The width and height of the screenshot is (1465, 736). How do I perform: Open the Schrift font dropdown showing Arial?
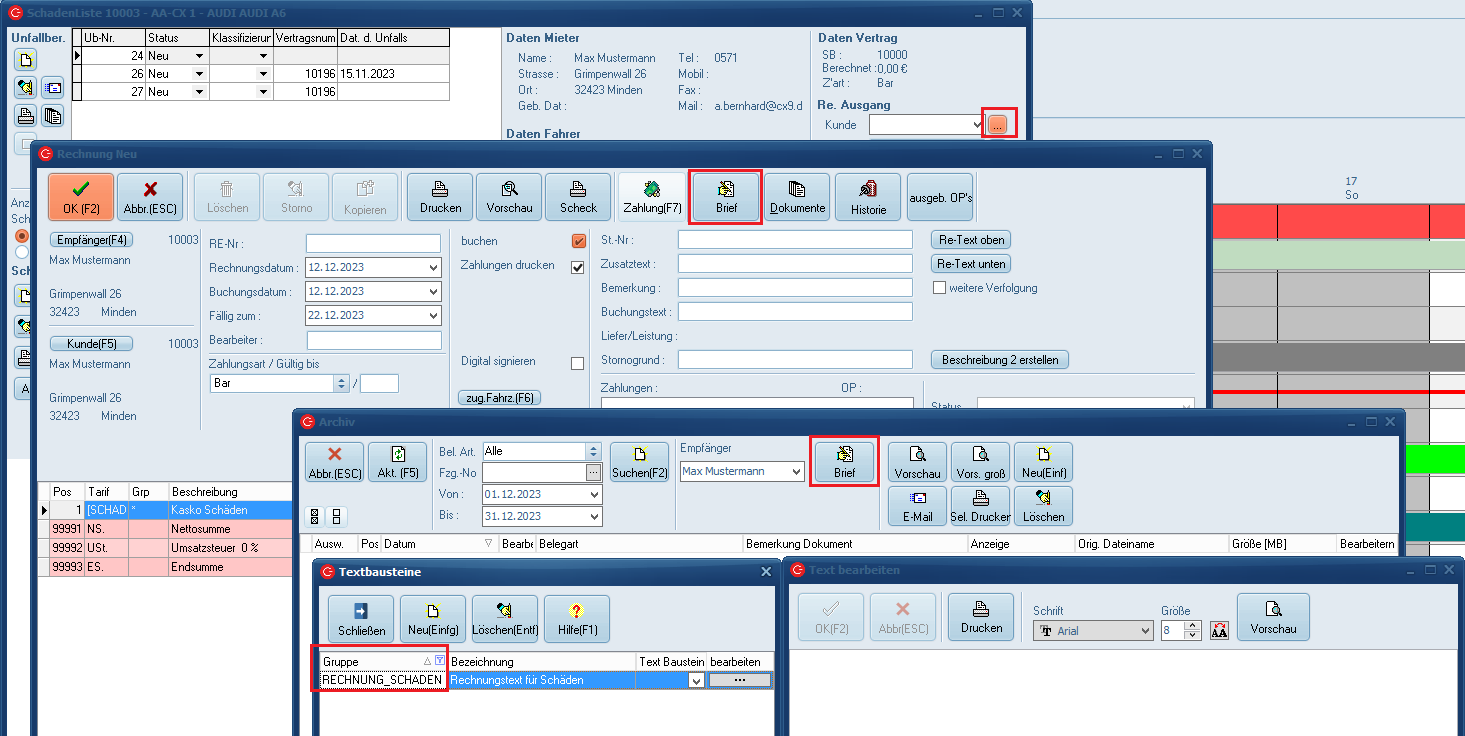coord(1145,631)
